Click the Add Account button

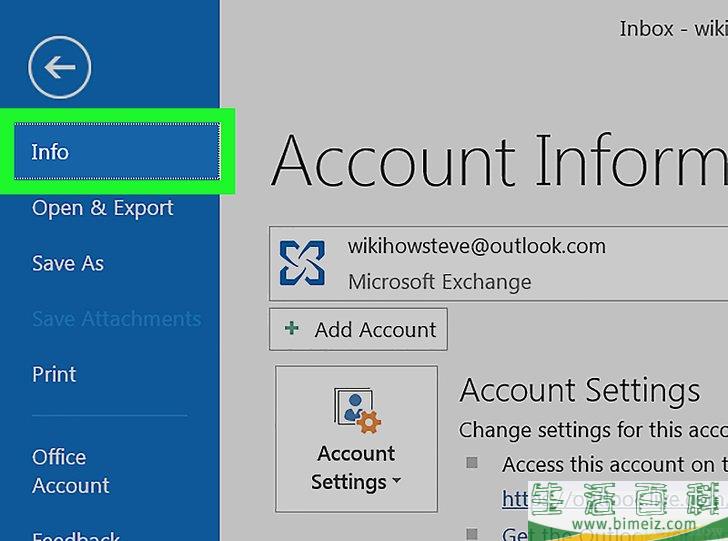pyautogui.click(x=358, y=329)
